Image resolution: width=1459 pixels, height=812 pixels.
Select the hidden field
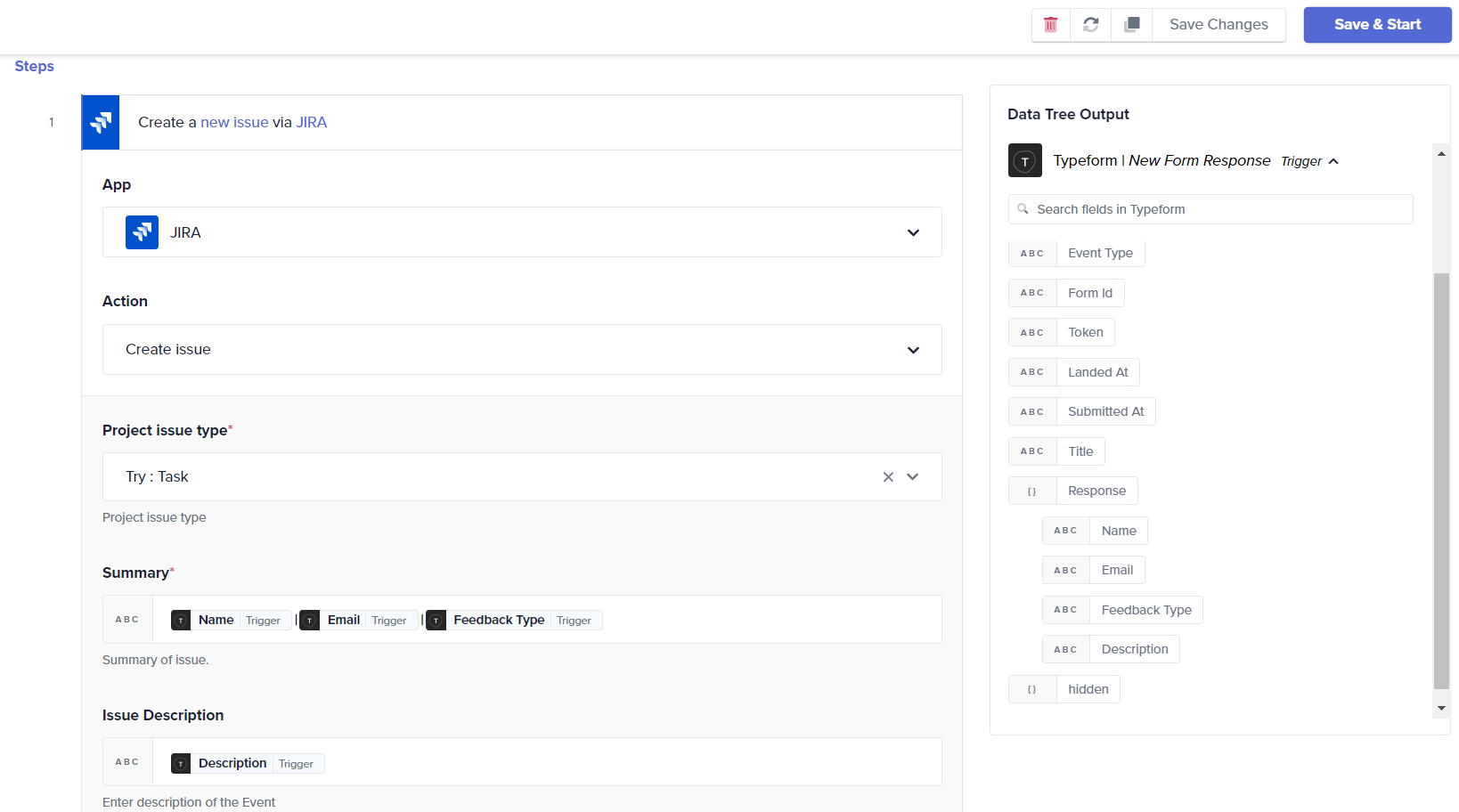1064,689
